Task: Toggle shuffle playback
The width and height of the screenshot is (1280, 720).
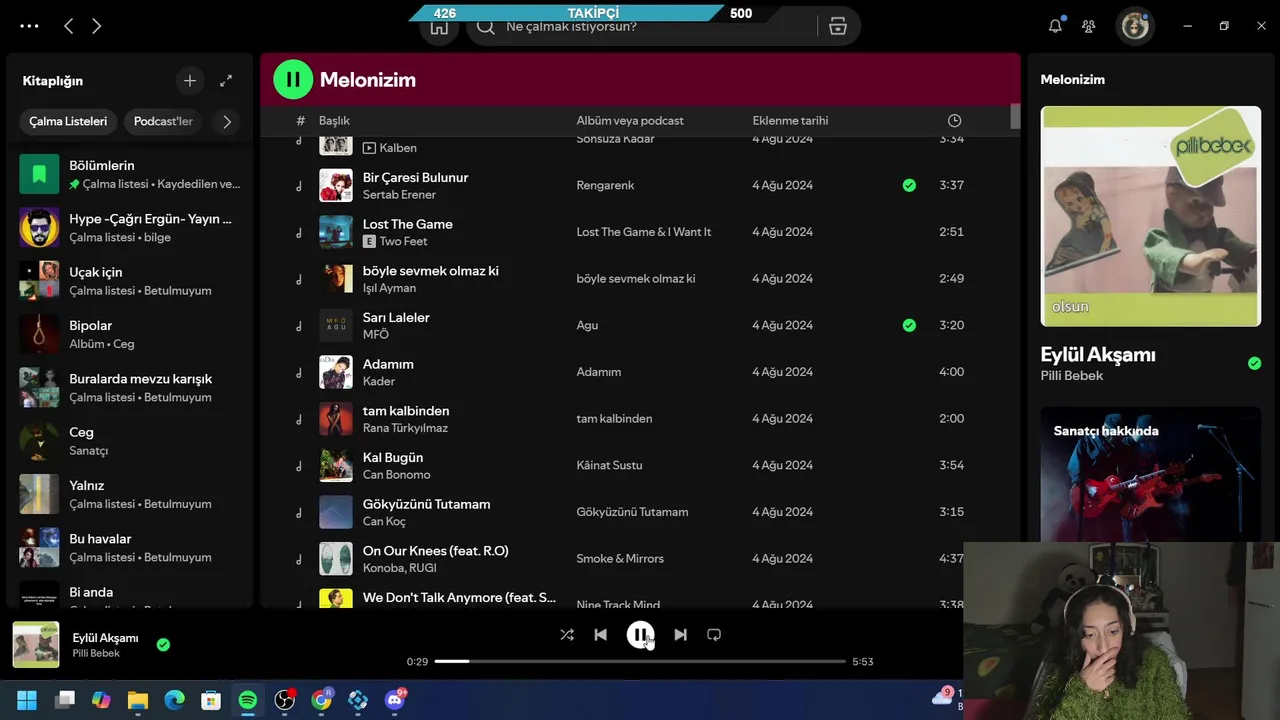Action: click(x=567, y=635)
